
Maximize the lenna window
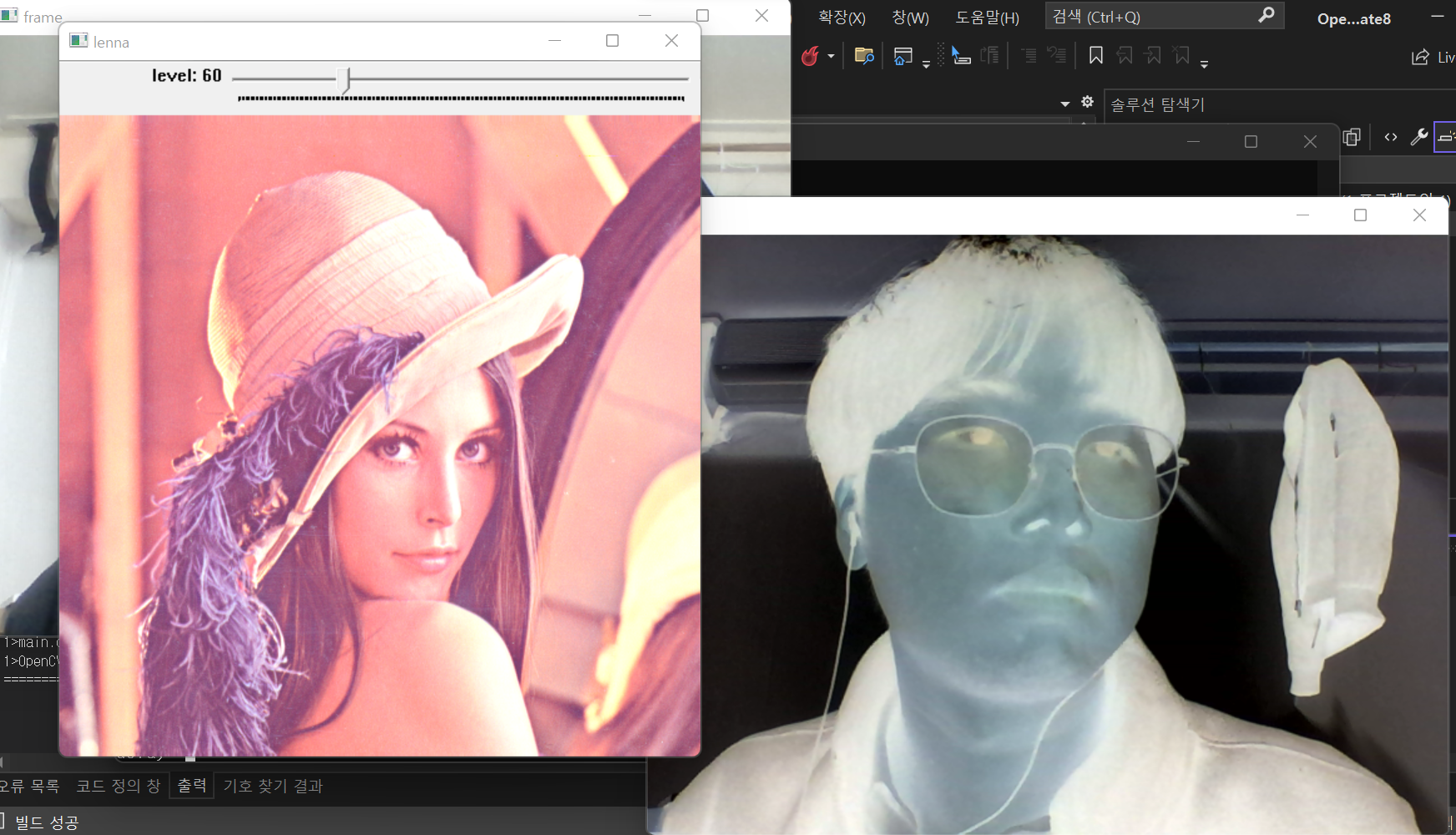[x=612, y=41]
